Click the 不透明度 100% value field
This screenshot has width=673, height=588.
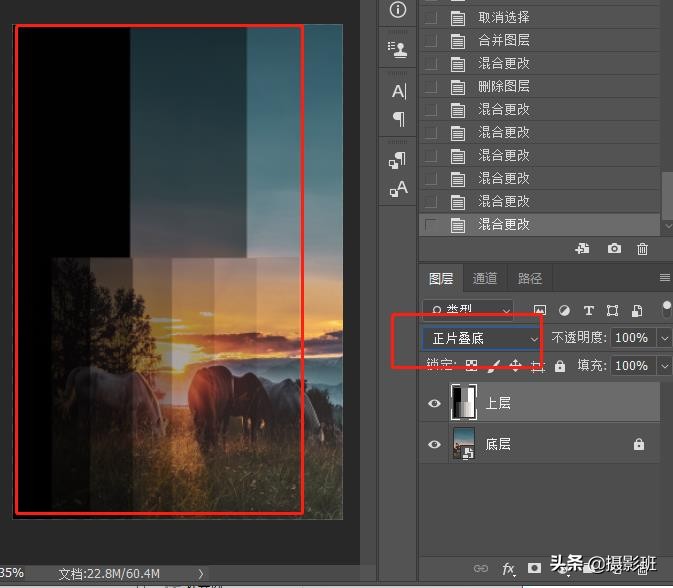tap(634, 338)
